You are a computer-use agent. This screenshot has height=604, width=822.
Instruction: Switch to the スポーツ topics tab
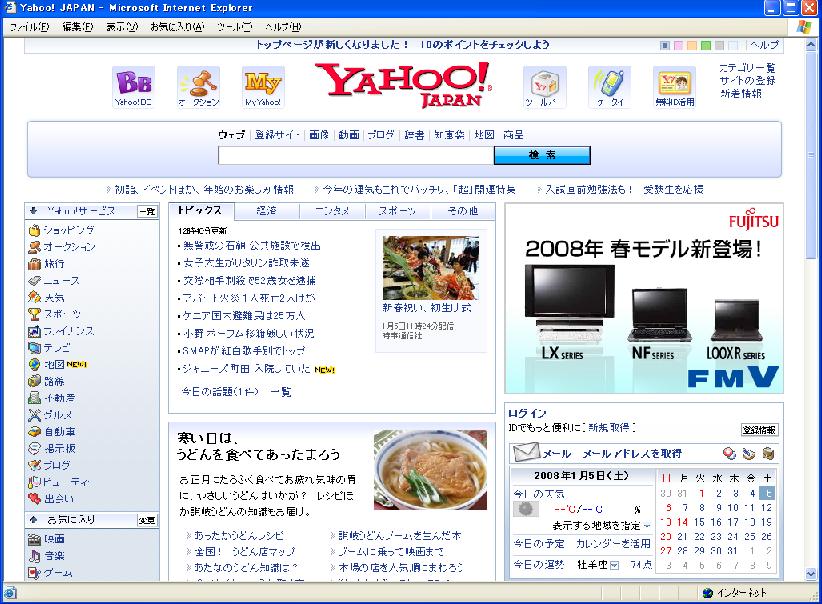point(397,211)
